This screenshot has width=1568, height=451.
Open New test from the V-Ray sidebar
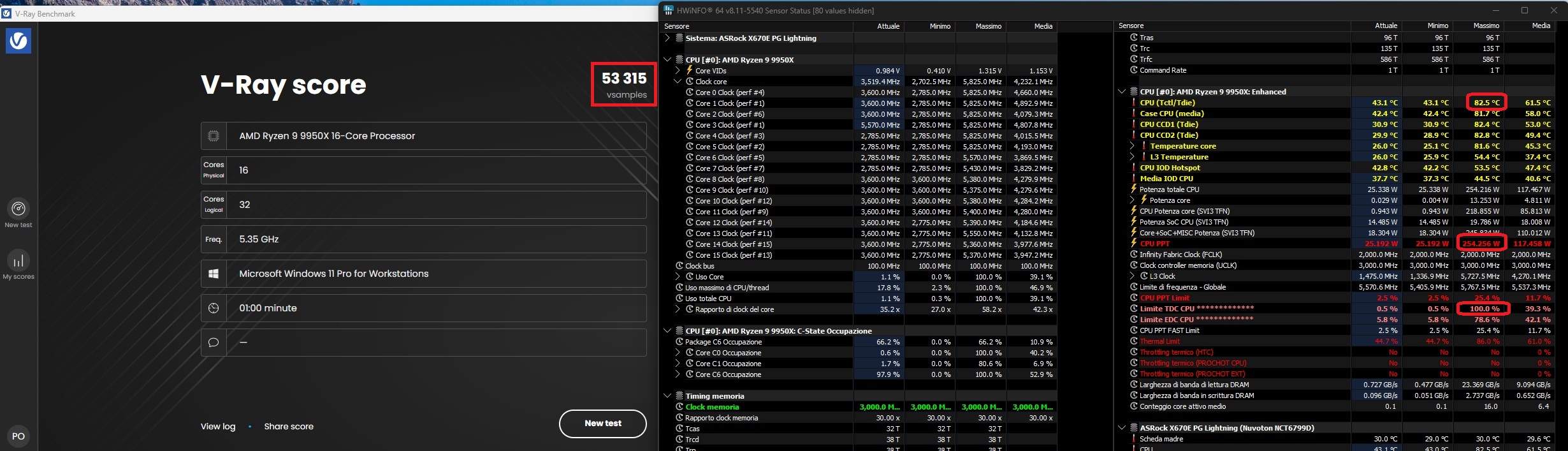click(x=18, y=214)
